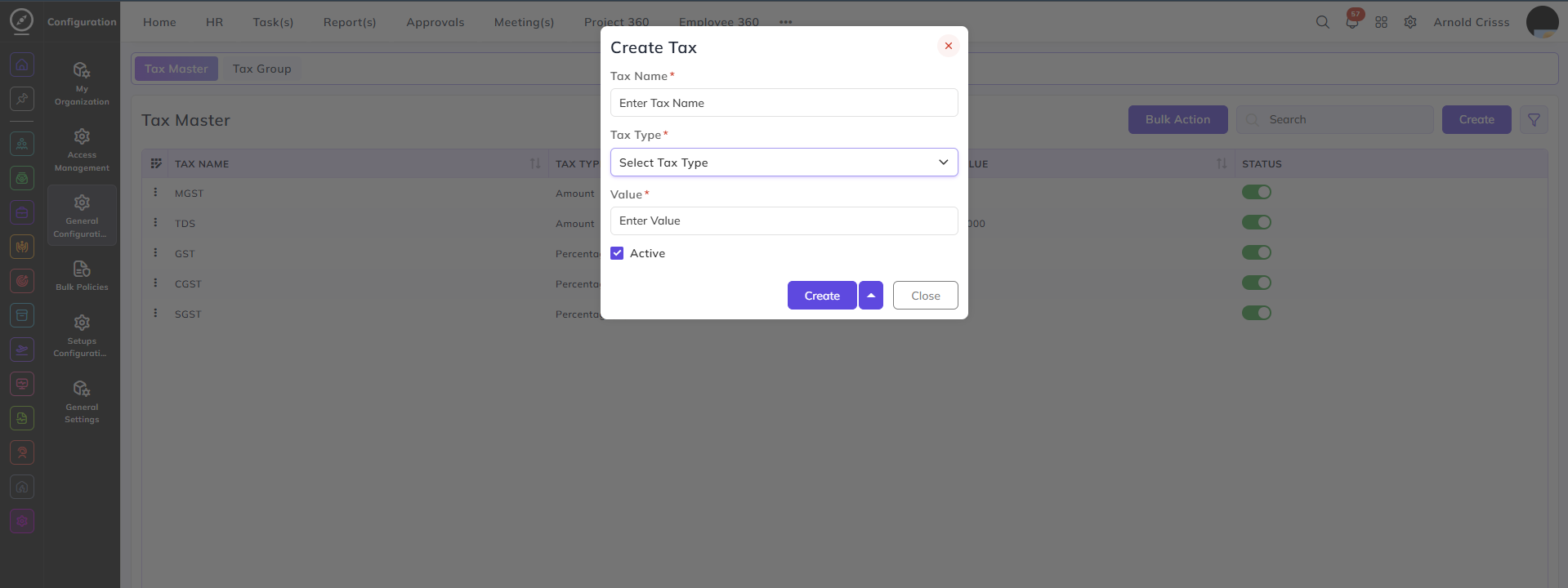Viewport: 1568px width, 588px height.
Task: Uncheck the Active checkbox
Action: [617, 253]
